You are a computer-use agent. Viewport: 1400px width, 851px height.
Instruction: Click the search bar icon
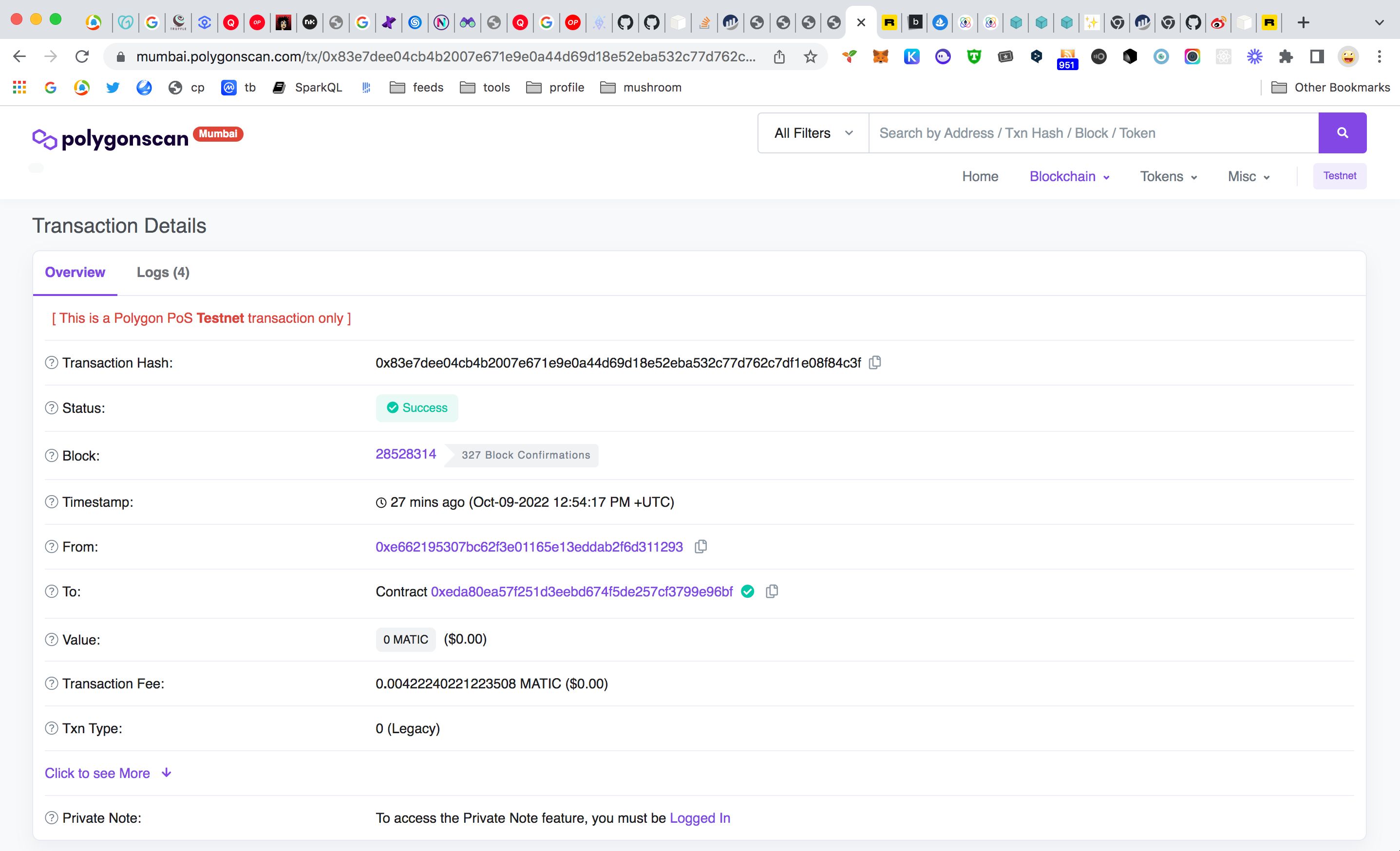(x=1343, y=133)
